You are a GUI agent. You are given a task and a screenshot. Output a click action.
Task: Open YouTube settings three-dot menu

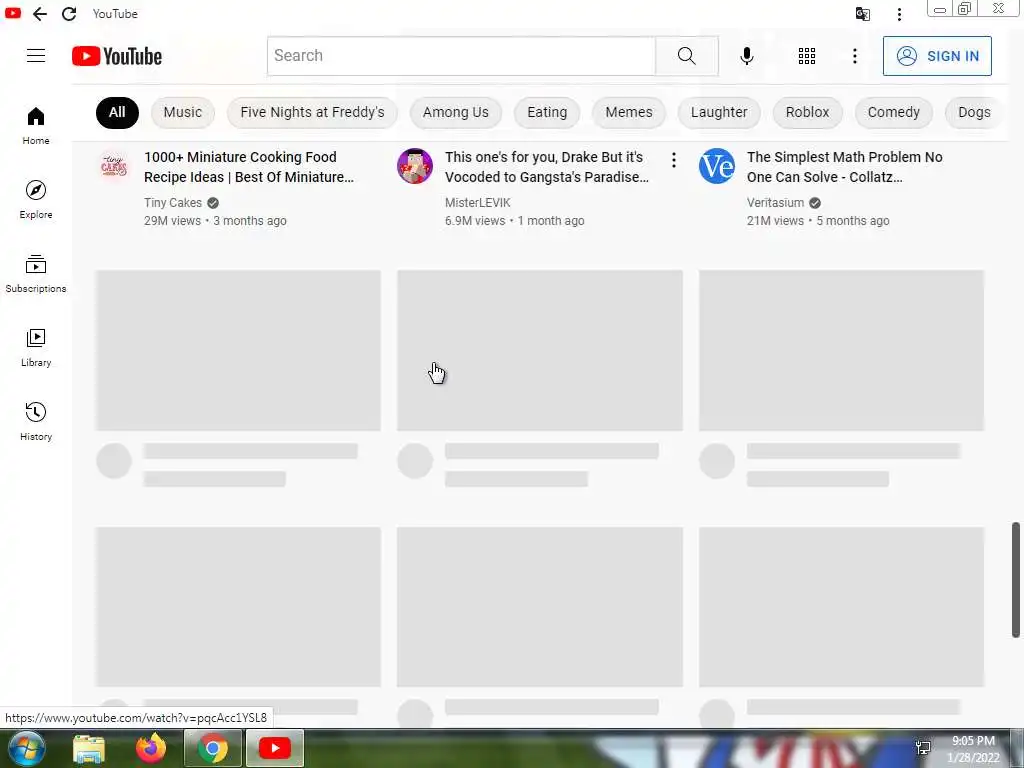tap(854, 56)
